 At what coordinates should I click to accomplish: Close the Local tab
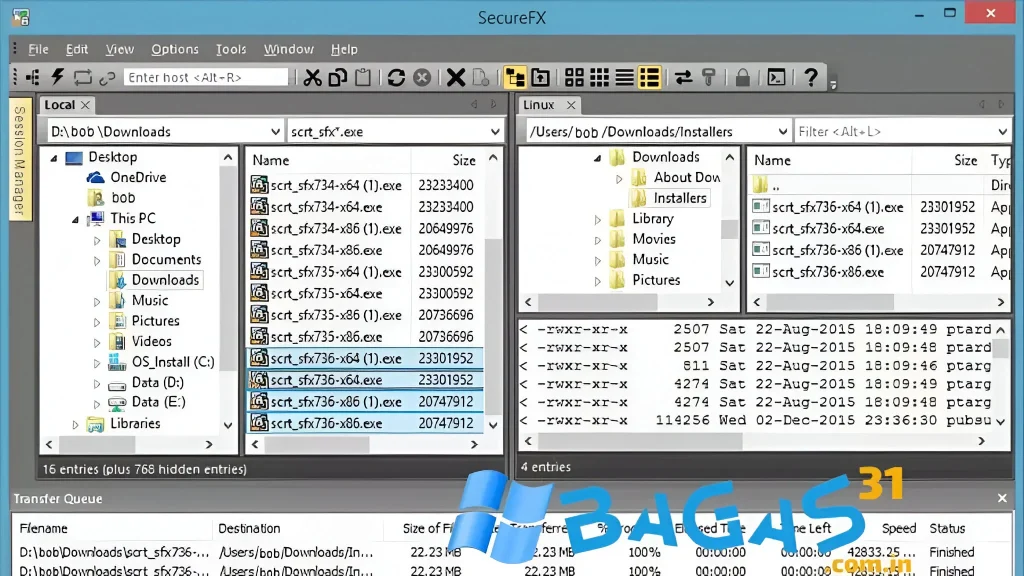(x=86, y=104)
